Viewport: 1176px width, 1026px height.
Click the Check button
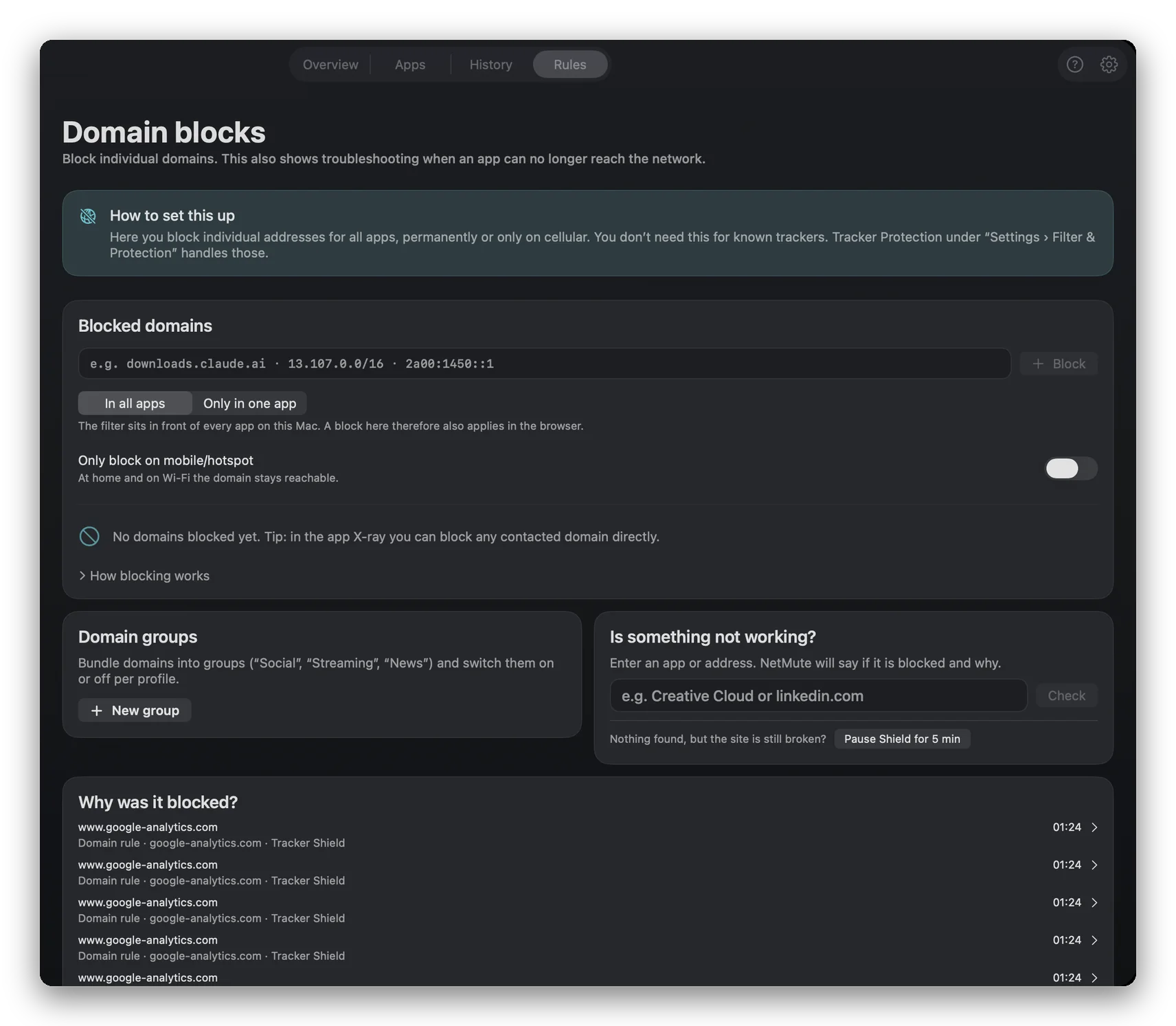click(1066, 696)
